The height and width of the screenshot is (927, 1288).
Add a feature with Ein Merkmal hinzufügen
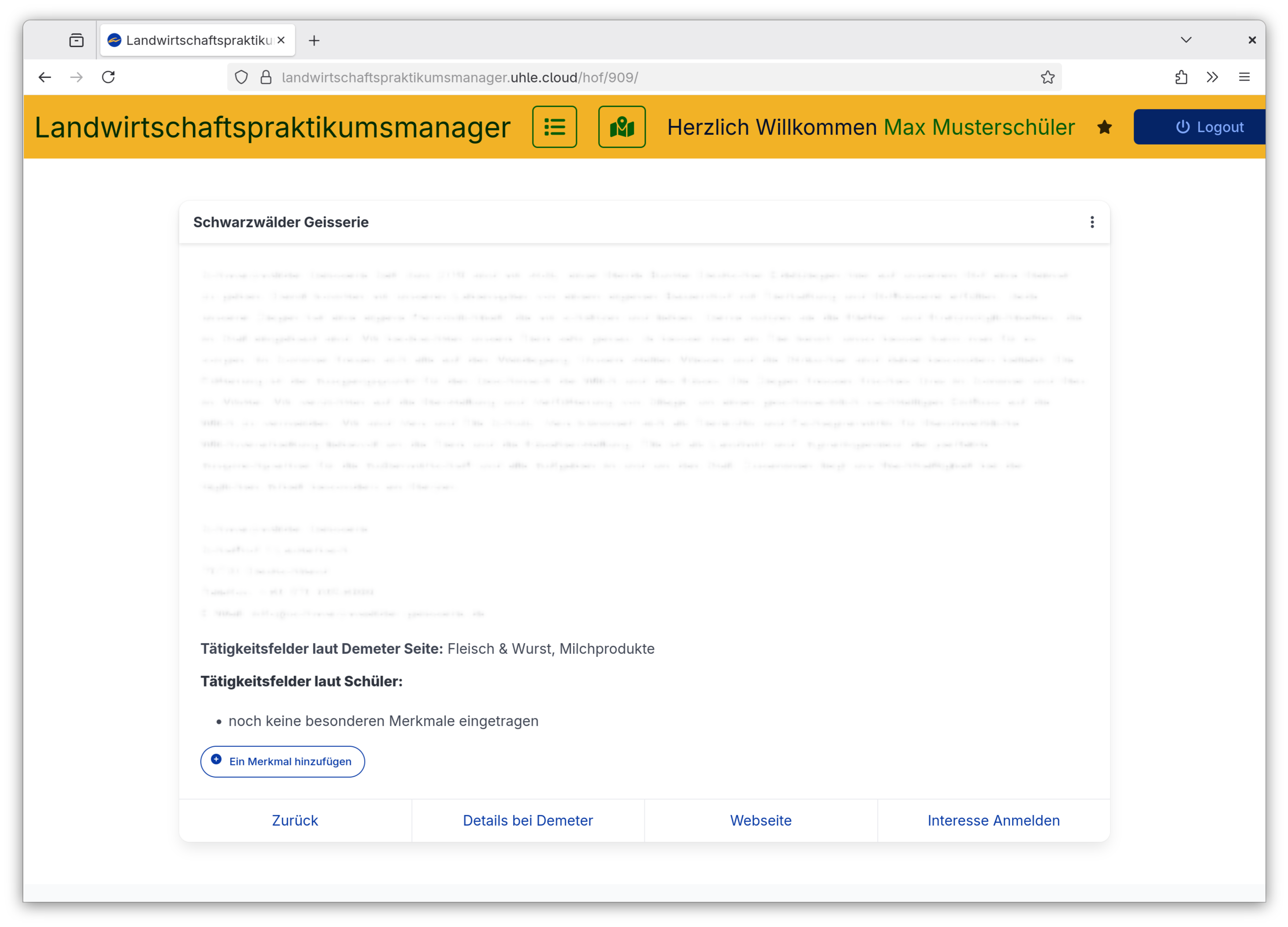click(x=282, y=761)
